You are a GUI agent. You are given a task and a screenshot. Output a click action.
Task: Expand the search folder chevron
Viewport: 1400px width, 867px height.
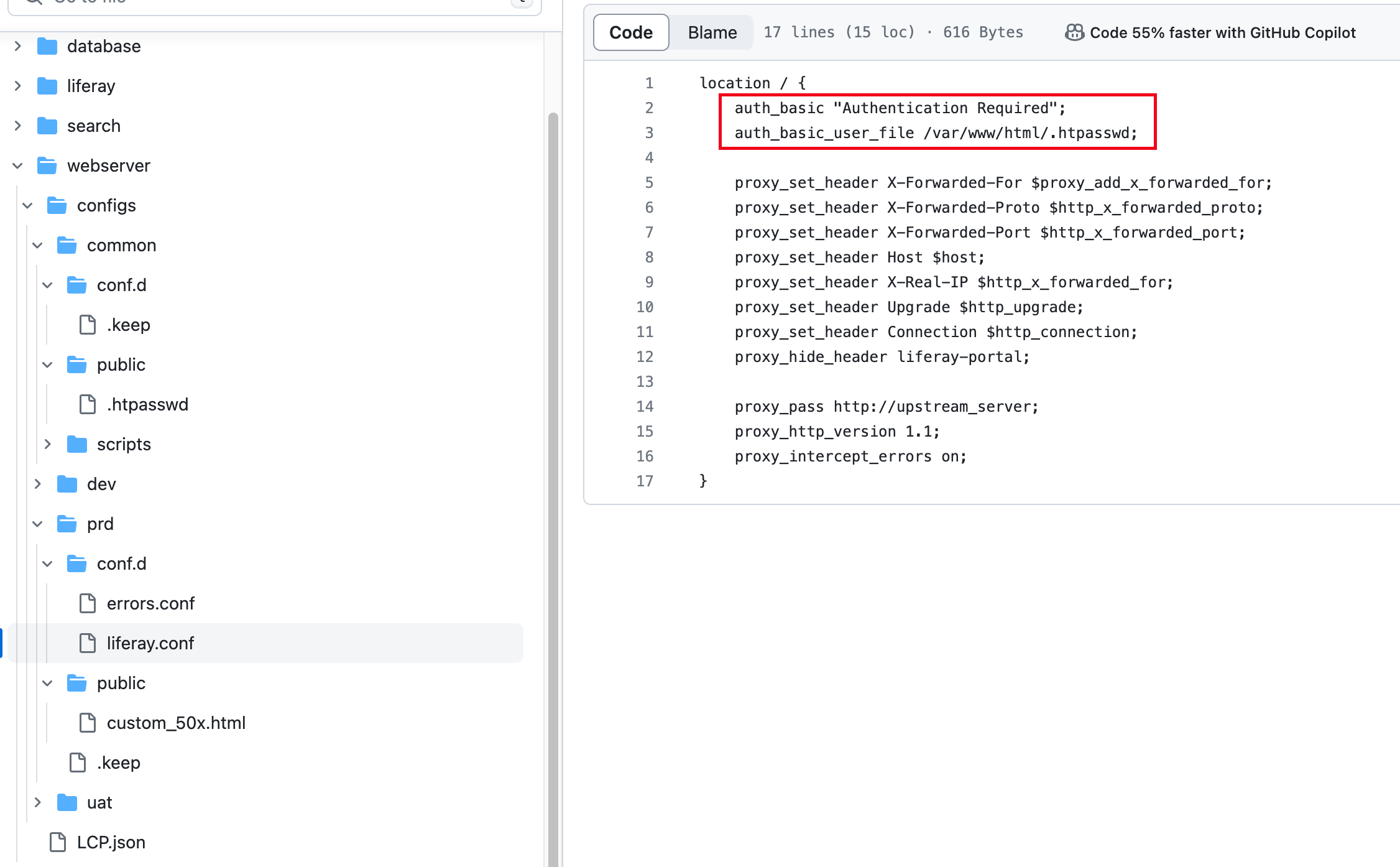[18, 126]
